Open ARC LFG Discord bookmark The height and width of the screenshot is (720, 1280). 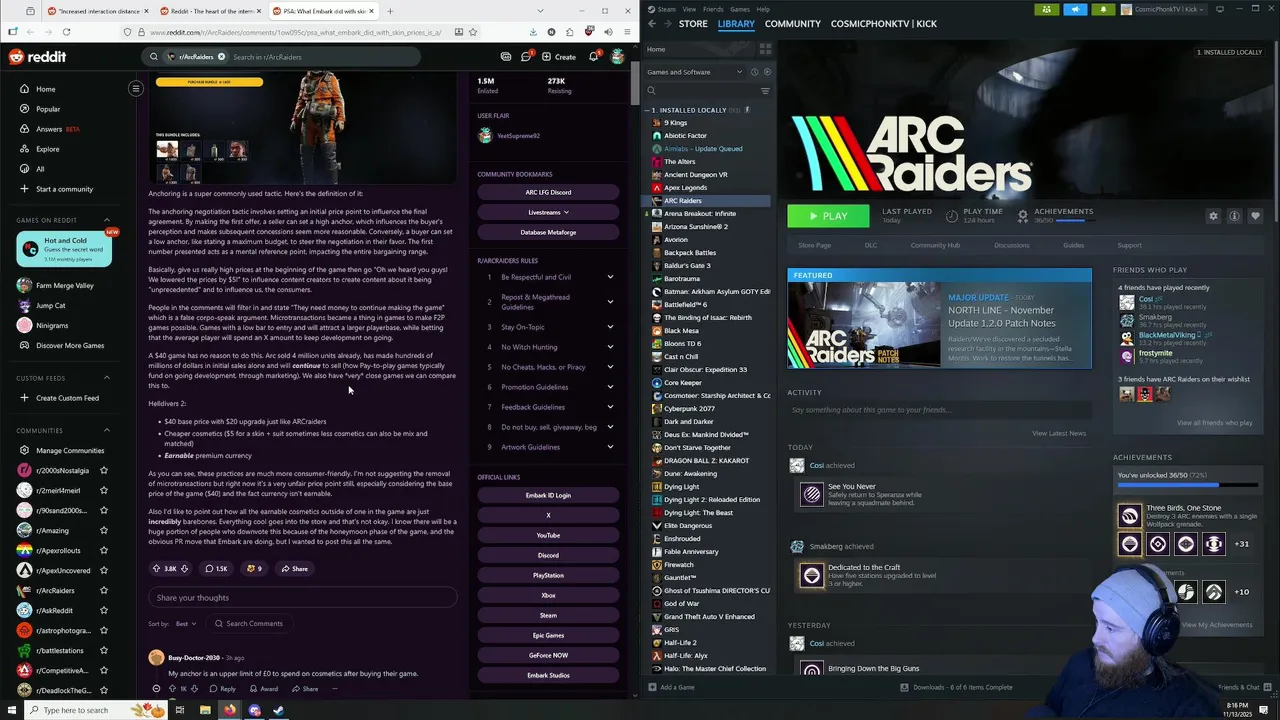(x=548, y=192)
